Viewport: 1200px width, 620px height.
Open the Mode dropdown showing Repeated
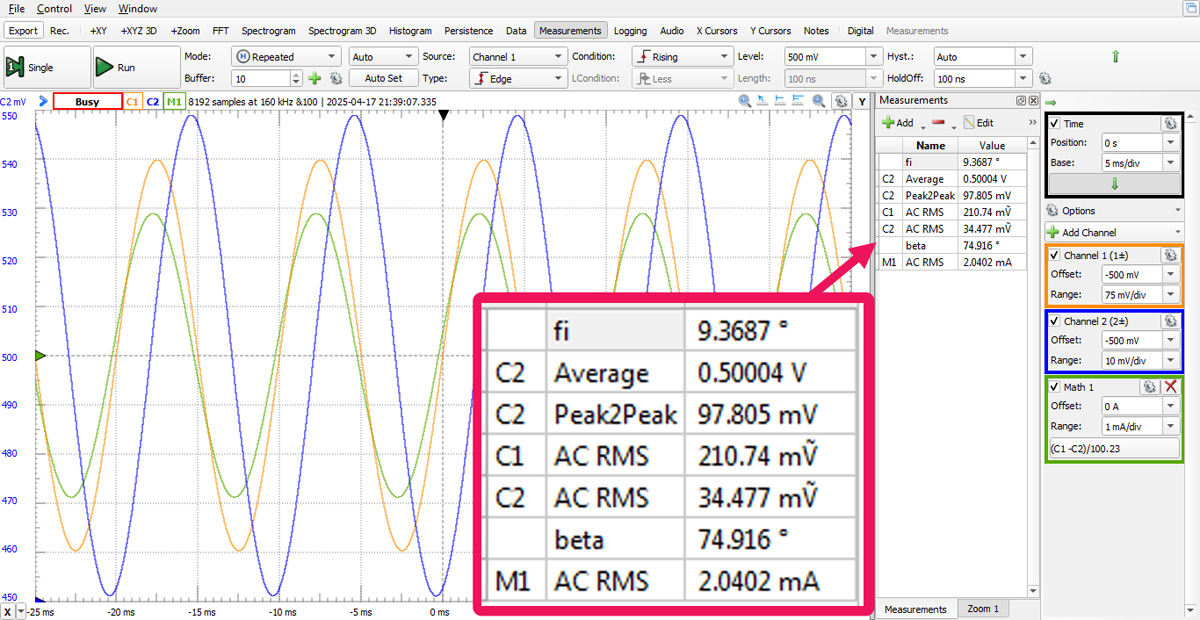pyautogui.click(x=287, y=57)
